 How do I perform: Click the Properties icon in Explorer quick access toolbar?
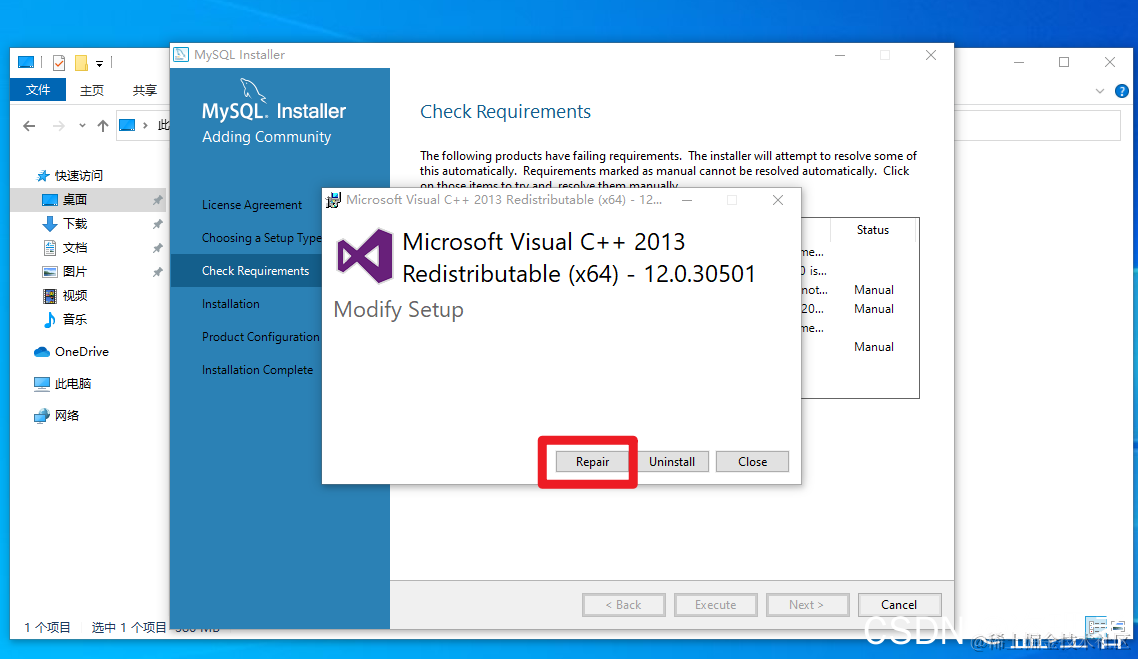60,63
